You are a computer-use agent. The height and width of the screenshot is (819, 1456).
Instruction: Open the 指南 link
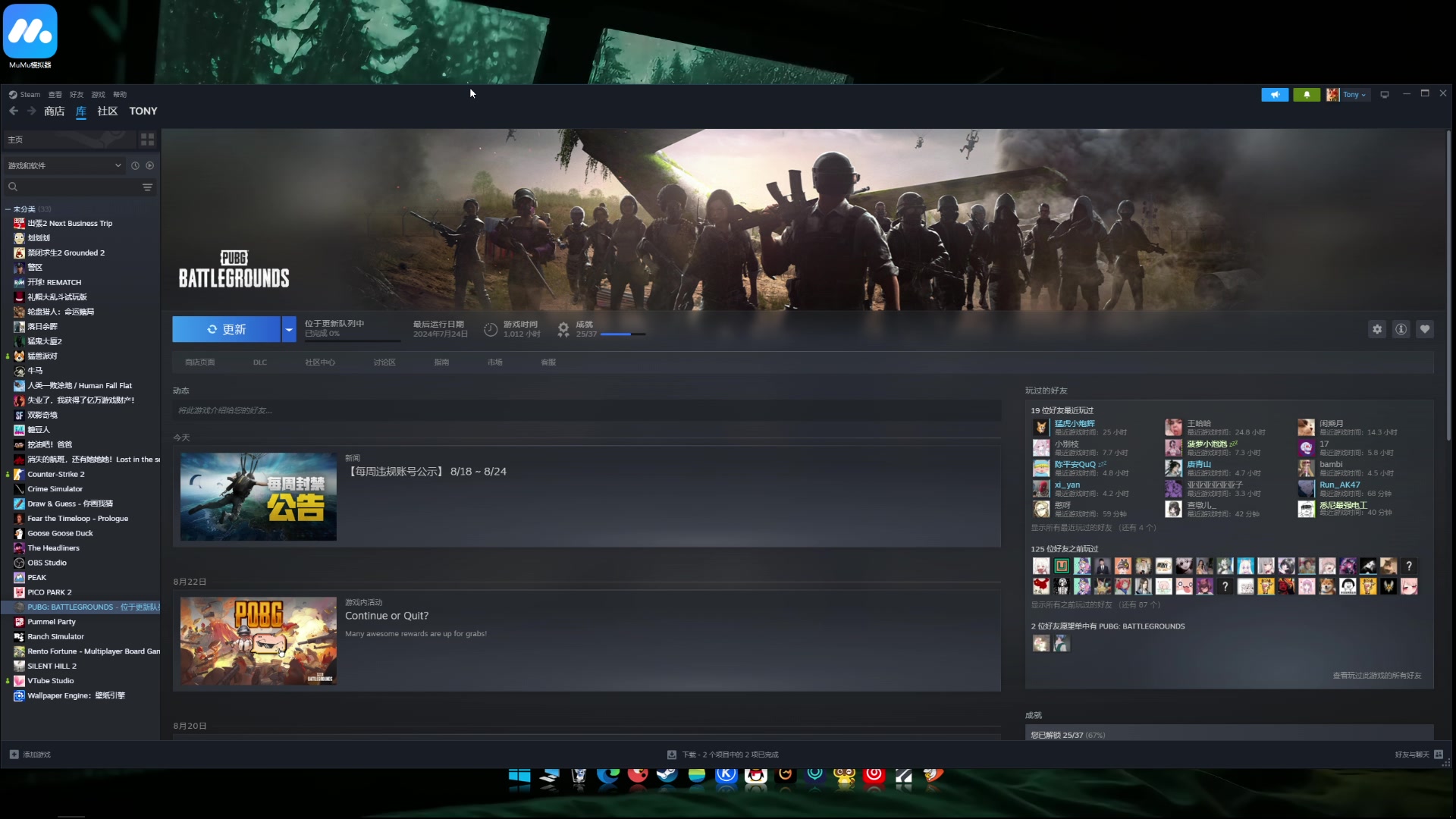[x=441, y=362]
